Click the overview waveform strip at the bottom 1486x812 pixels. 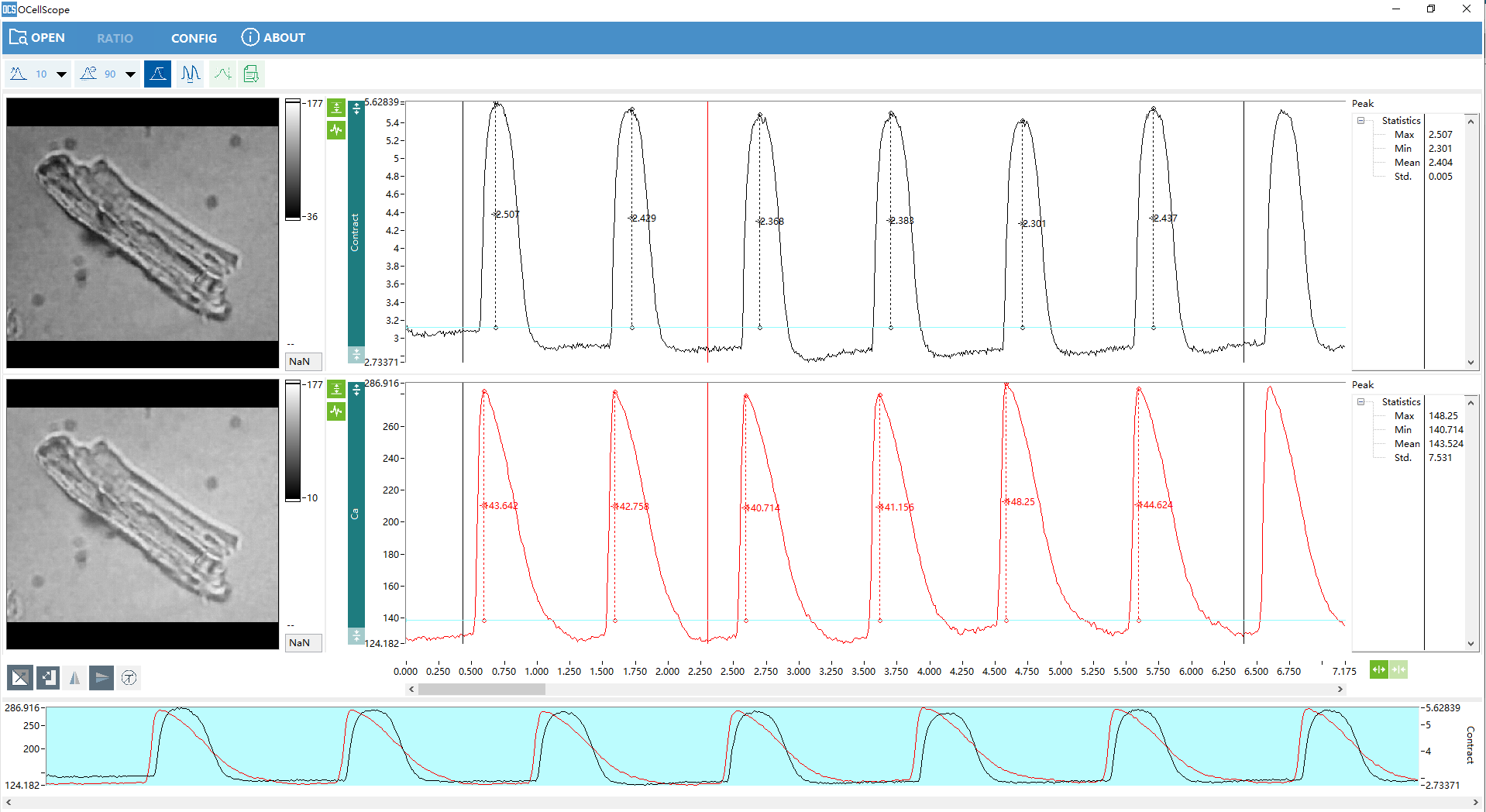[x=732, y=746]
